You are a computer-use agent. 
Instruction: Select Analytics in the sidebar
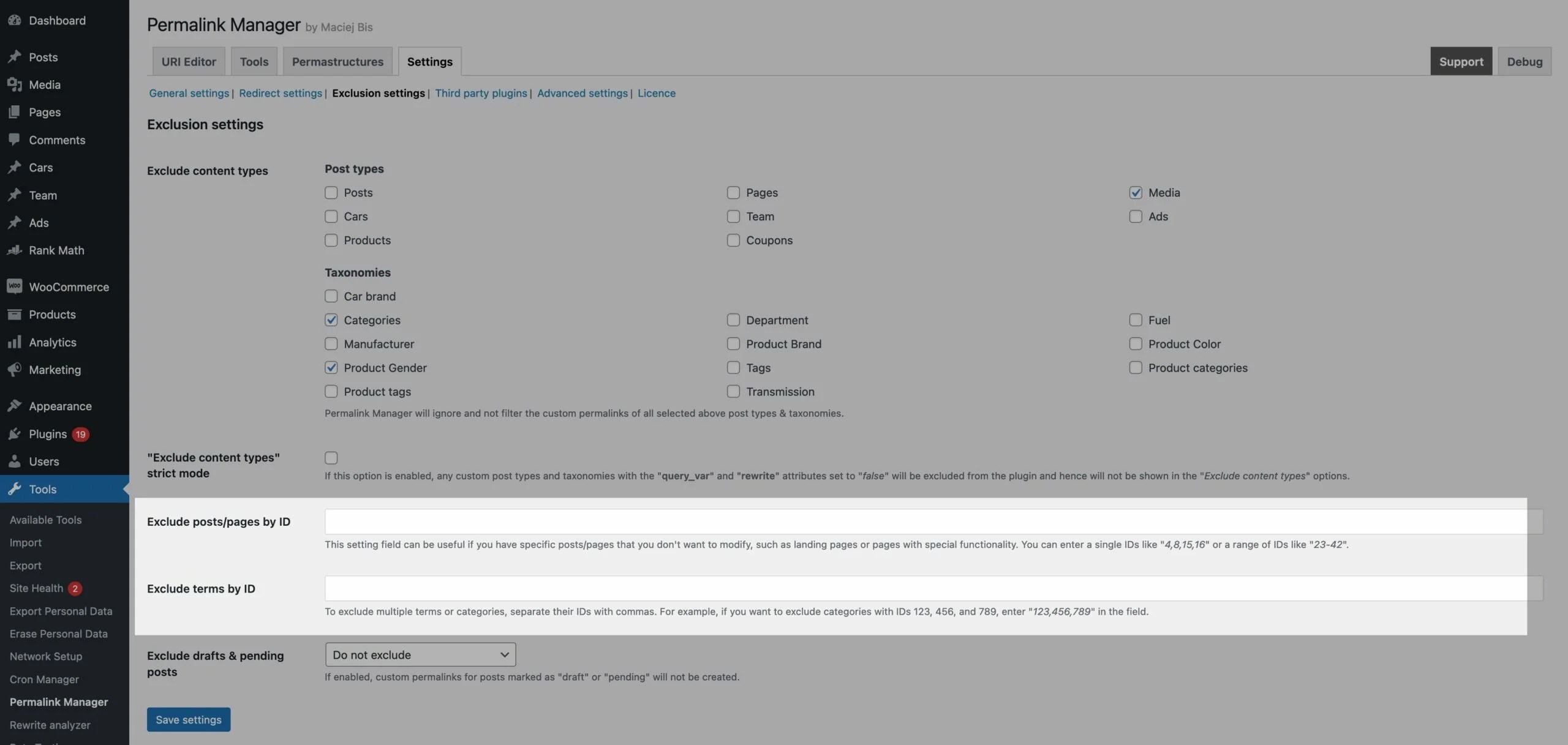(53, 342)
